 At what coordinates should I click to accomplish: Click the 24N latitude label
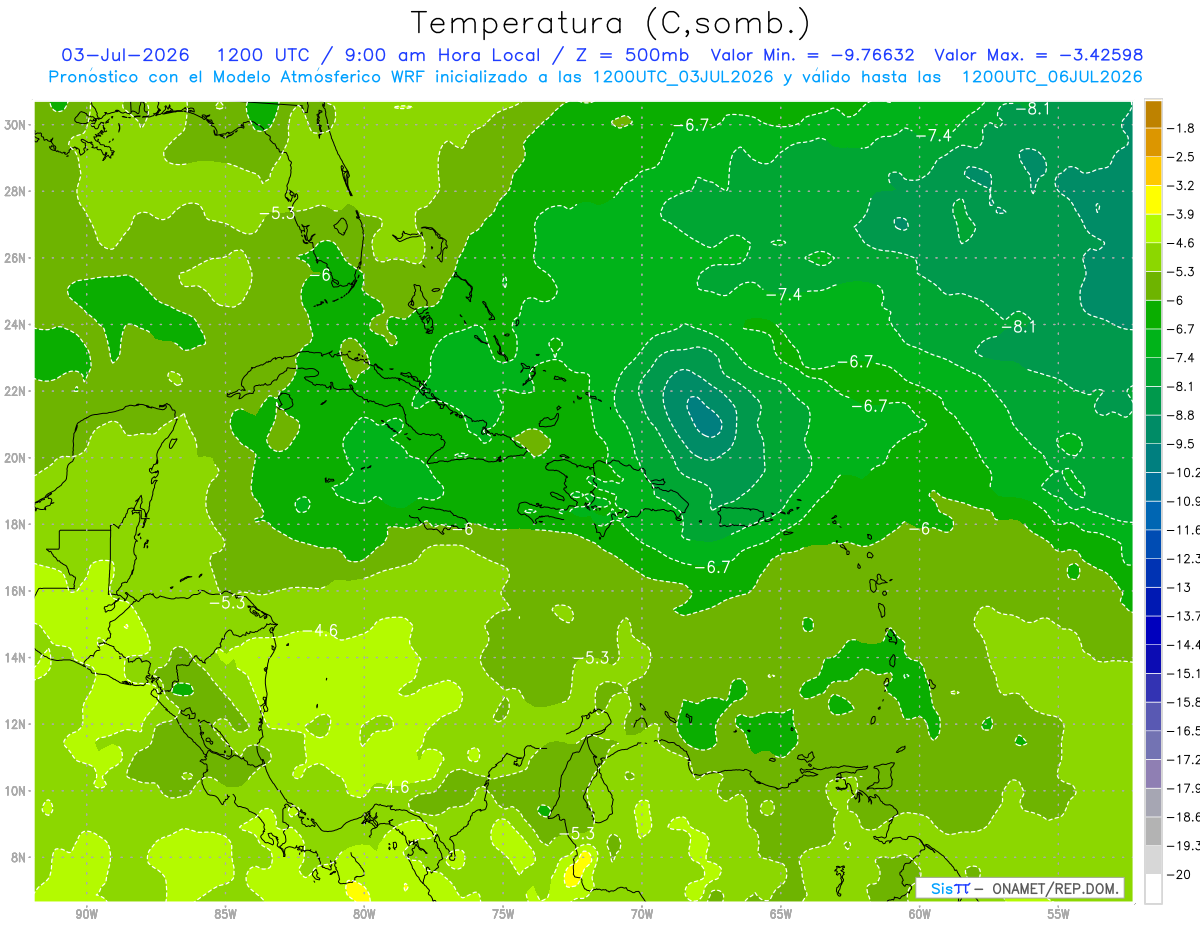(16, 325)
